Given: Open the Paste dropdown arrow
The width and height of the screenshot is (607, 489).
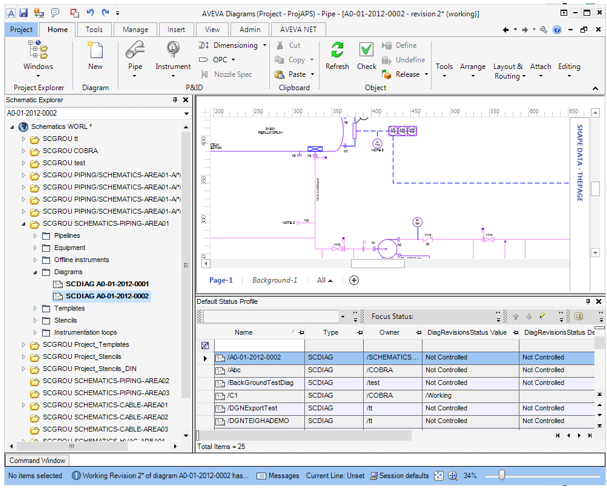Looking at the screenshot, I should click(312, 74).
